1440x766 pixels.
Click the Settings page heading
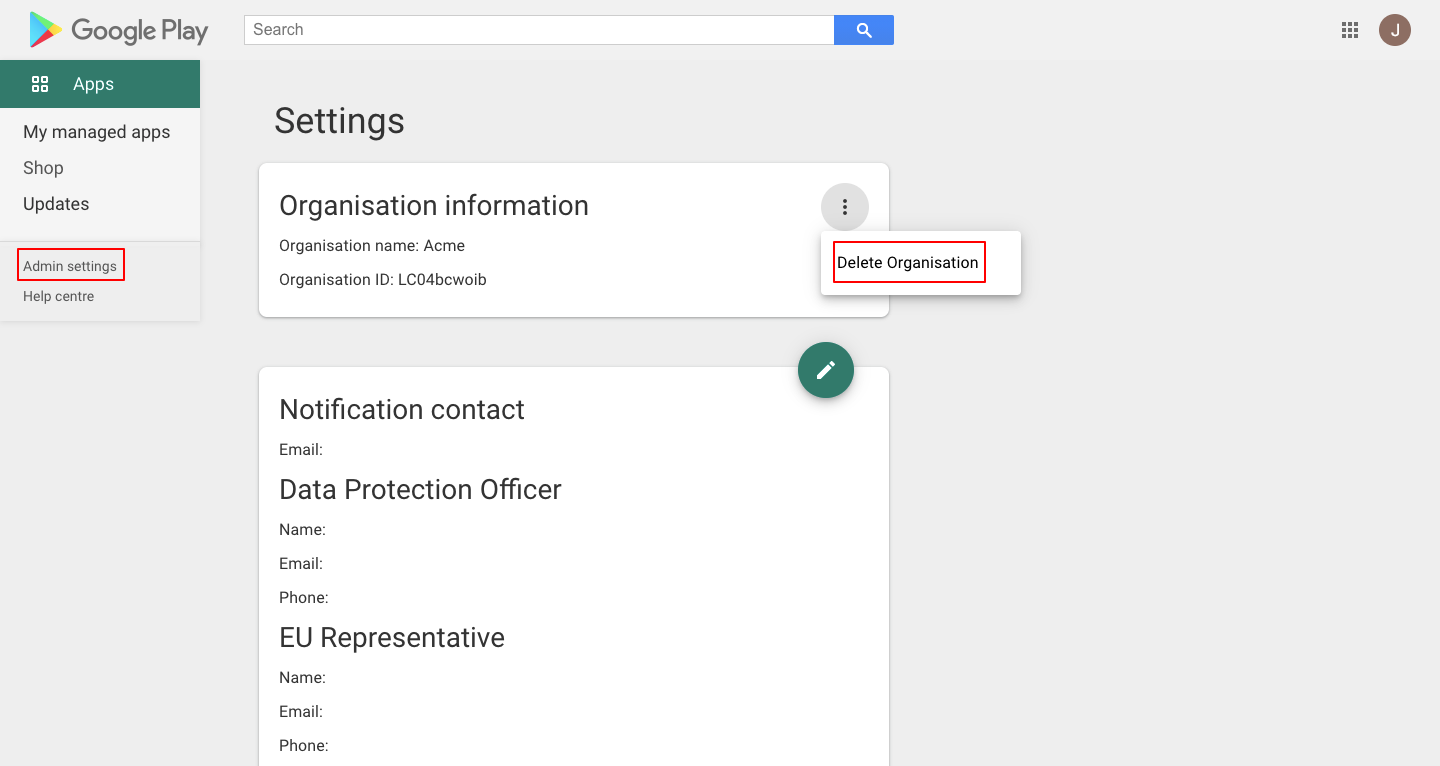pos(339,121)
